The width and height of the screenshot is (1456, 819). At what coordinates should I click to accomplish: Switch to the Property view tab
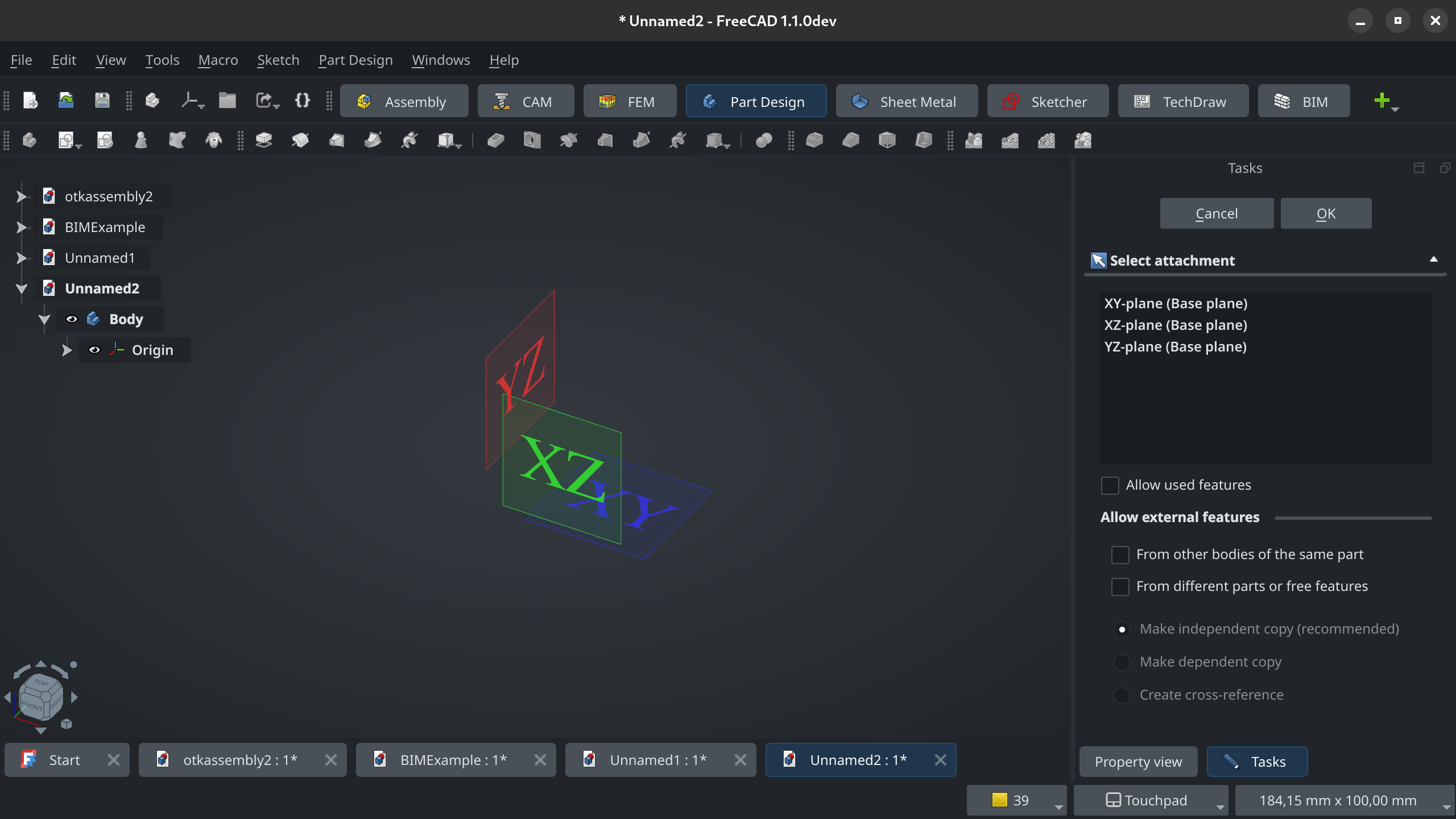point(1138,762)
